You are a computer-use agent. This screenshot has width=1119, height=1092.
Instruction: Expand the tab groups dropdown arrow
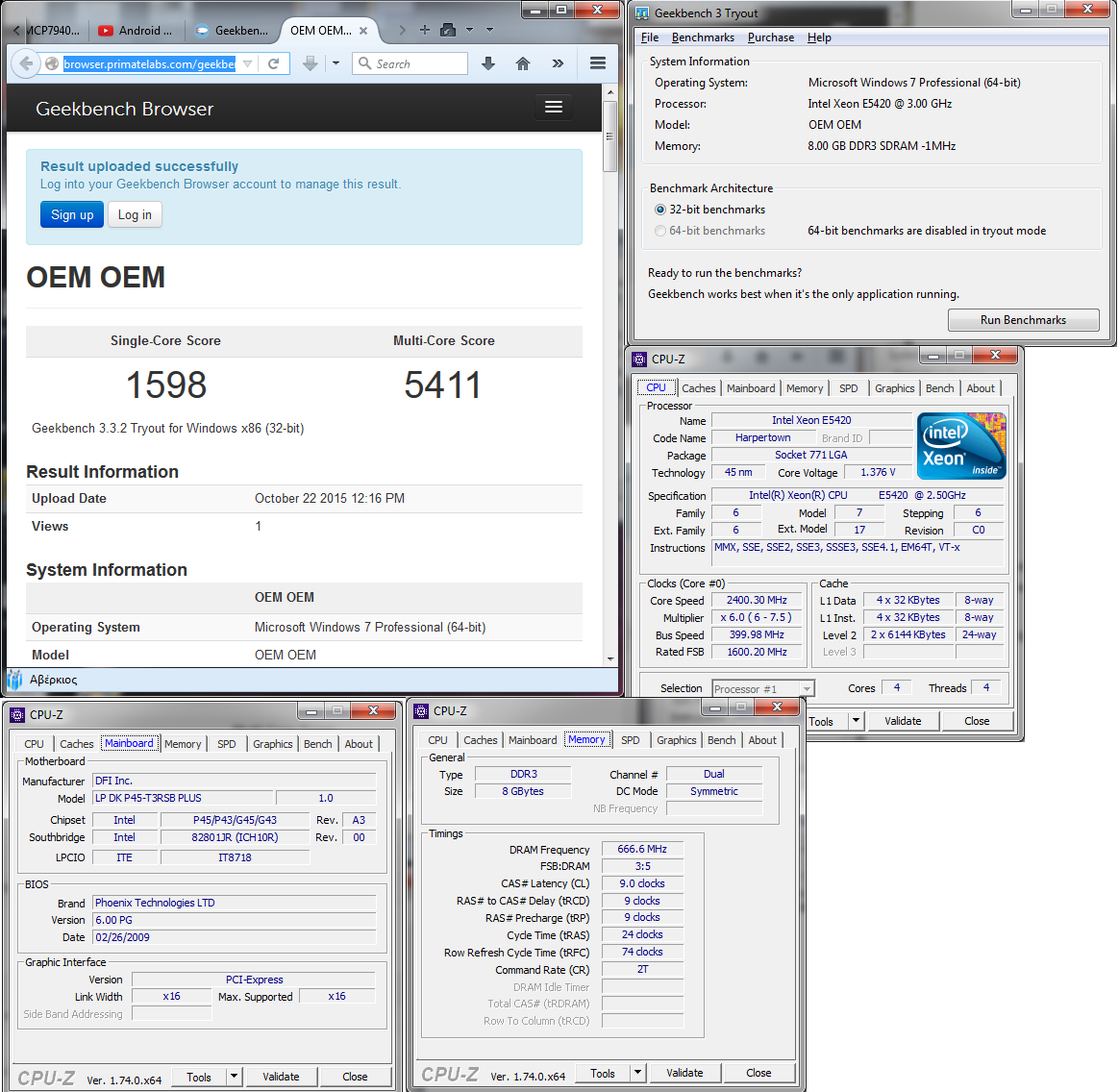pyautogui.click(x=469, y=30)
